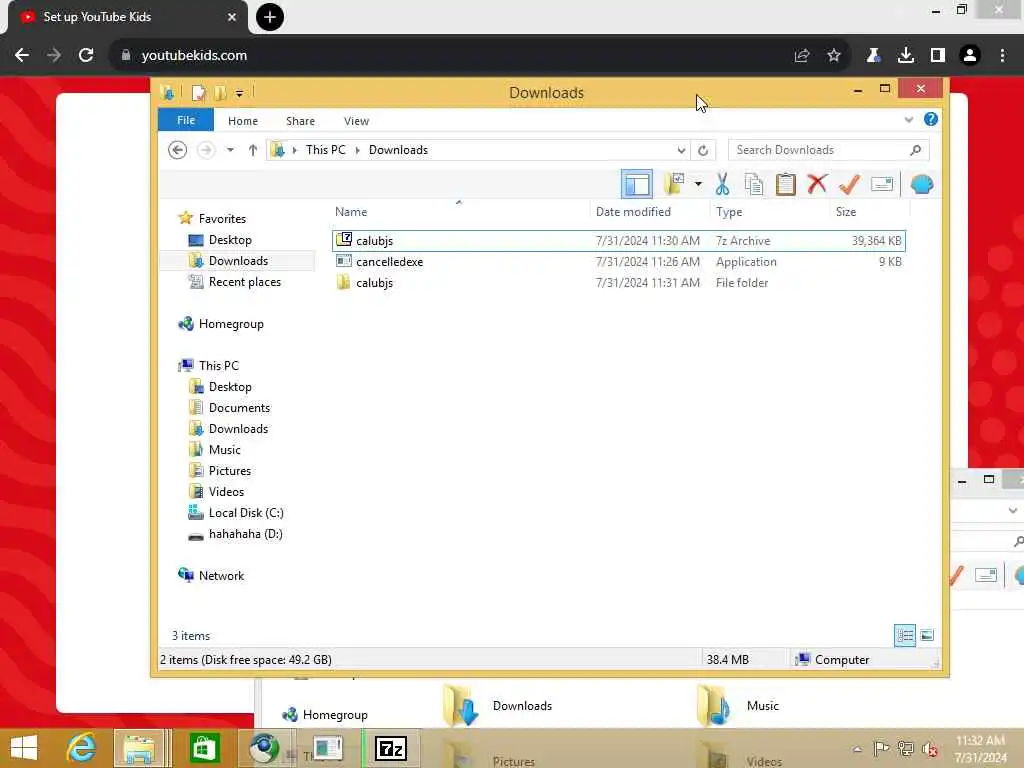1024x768 pixels.
Task: Toggle the navigation pane layout button
Action: click(636, 185)
